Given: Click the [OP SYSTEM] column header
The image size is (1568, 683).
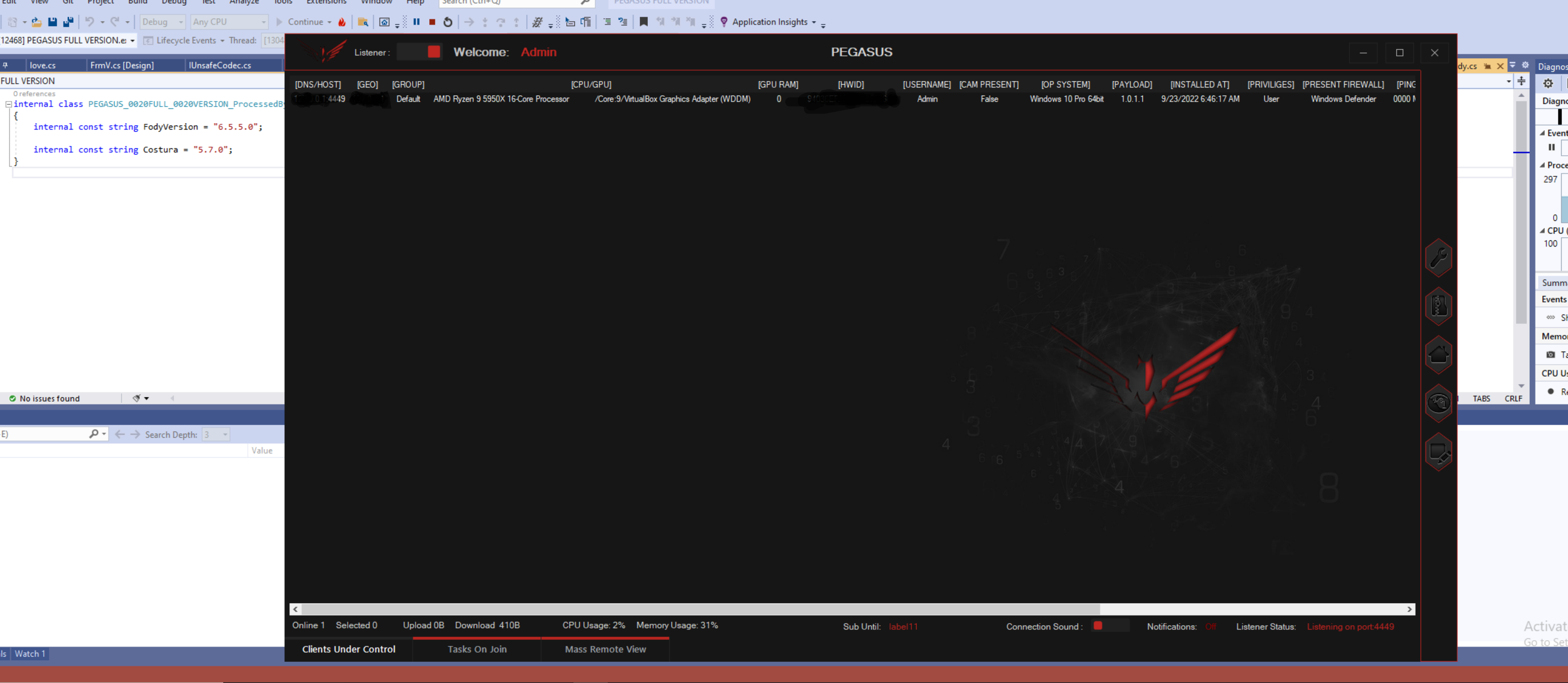Looking at the screenshot, I should coord(1065,84).
